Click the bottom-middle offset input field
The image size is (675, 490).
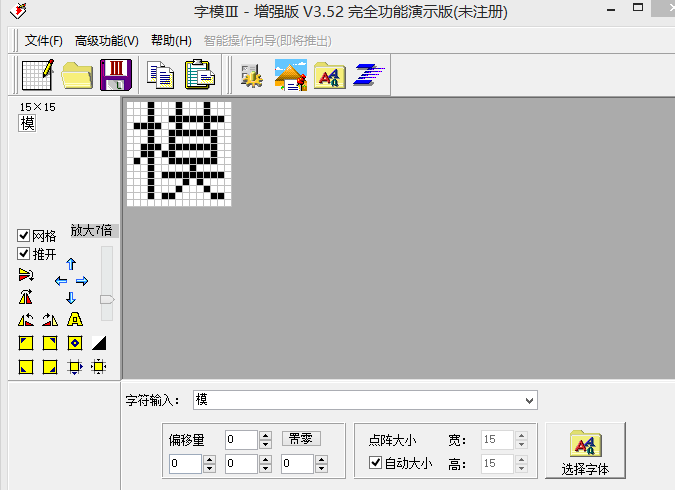click(x=242, y=463)
